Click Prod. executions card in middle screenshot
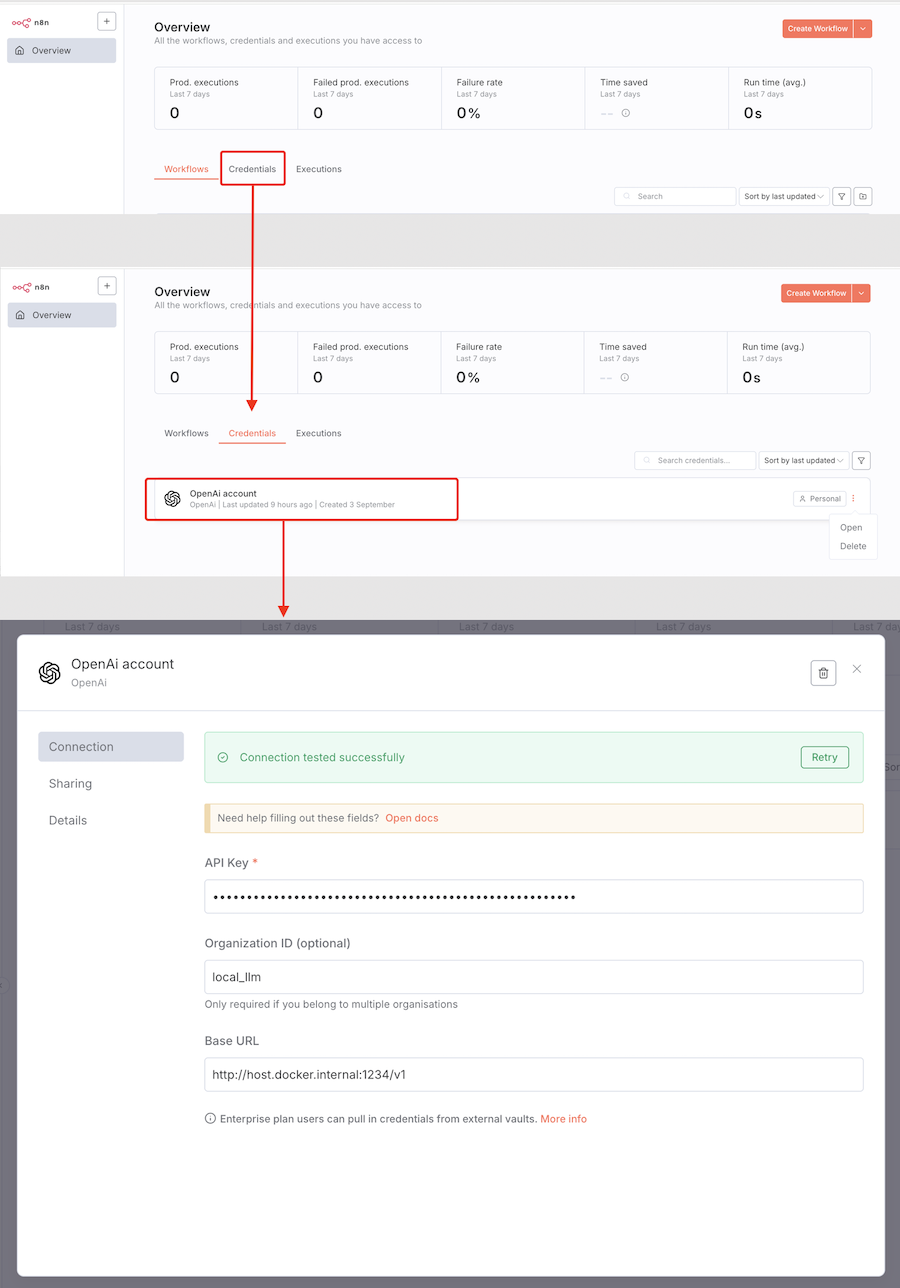The width and height of the screenshot is (900, 1288). tap(226, 362)
